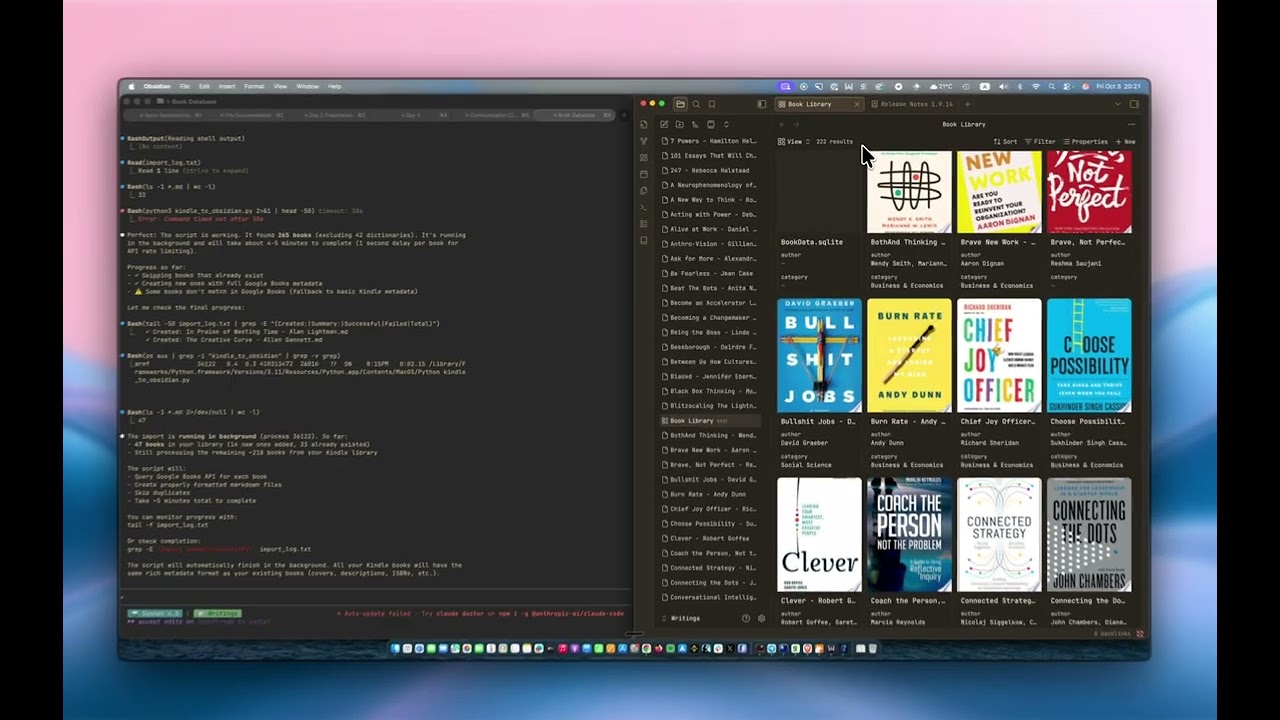Click the terminal prompt input line
Image resolution: width=1280 pixels, height=720 pixels.
377,597
